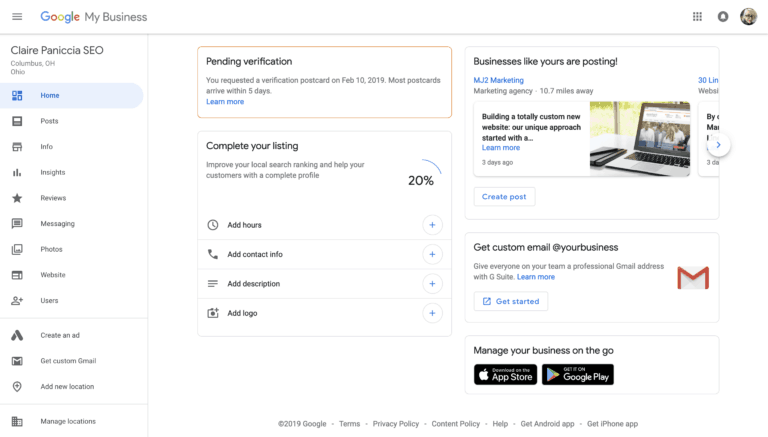Screen dimensions: 768x437
Task: Open the notifications bell
Action: click(723, 17)
